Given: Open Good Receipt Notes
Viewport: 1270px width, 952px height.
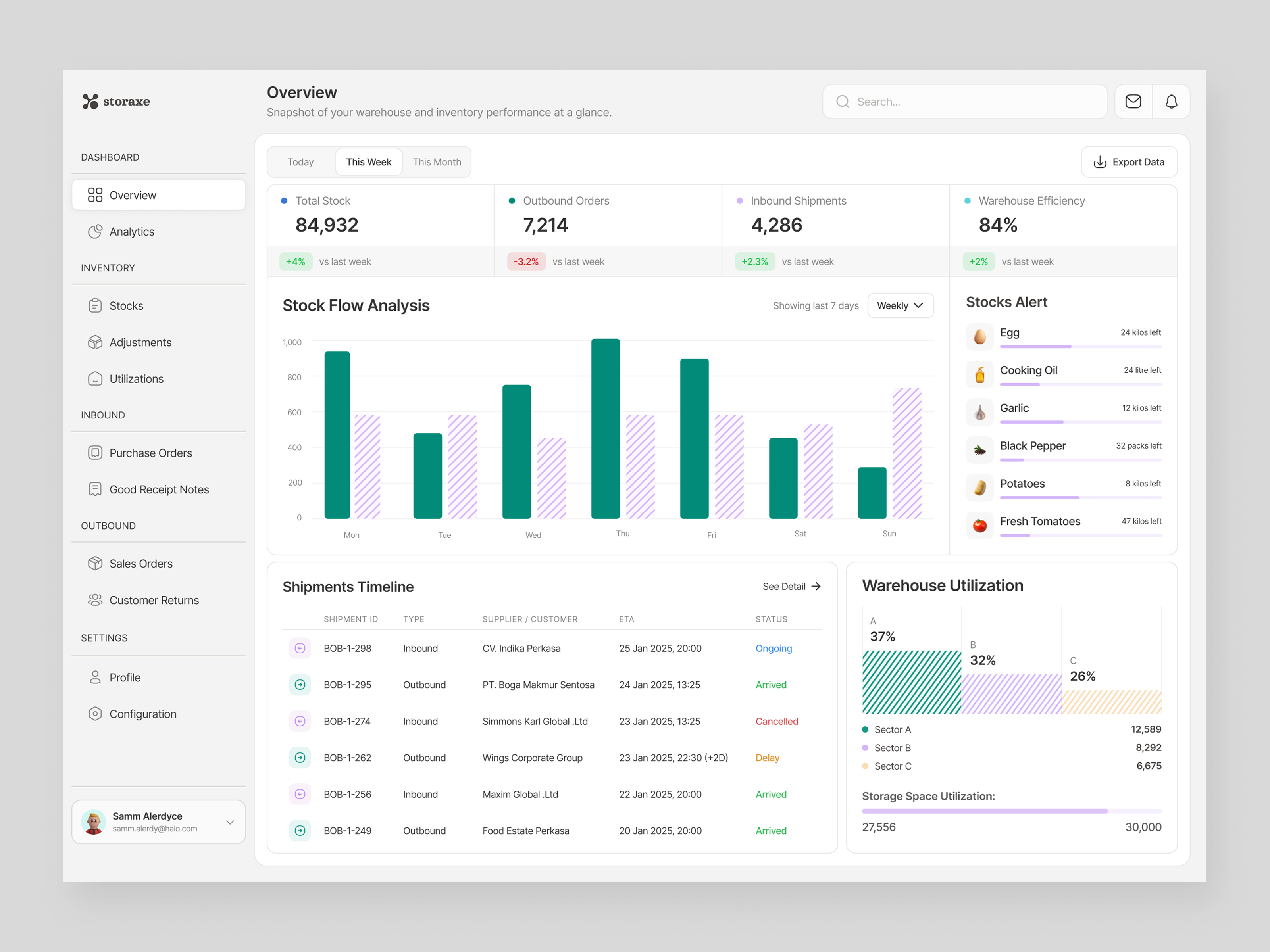Looking at the screenshot, I should click(x=159, y=489).
